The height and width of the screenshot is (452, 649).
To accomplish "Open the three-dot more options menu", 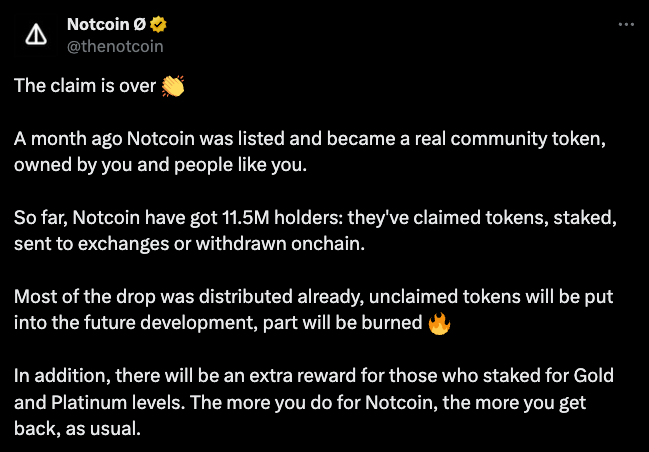I will [626, 24].
